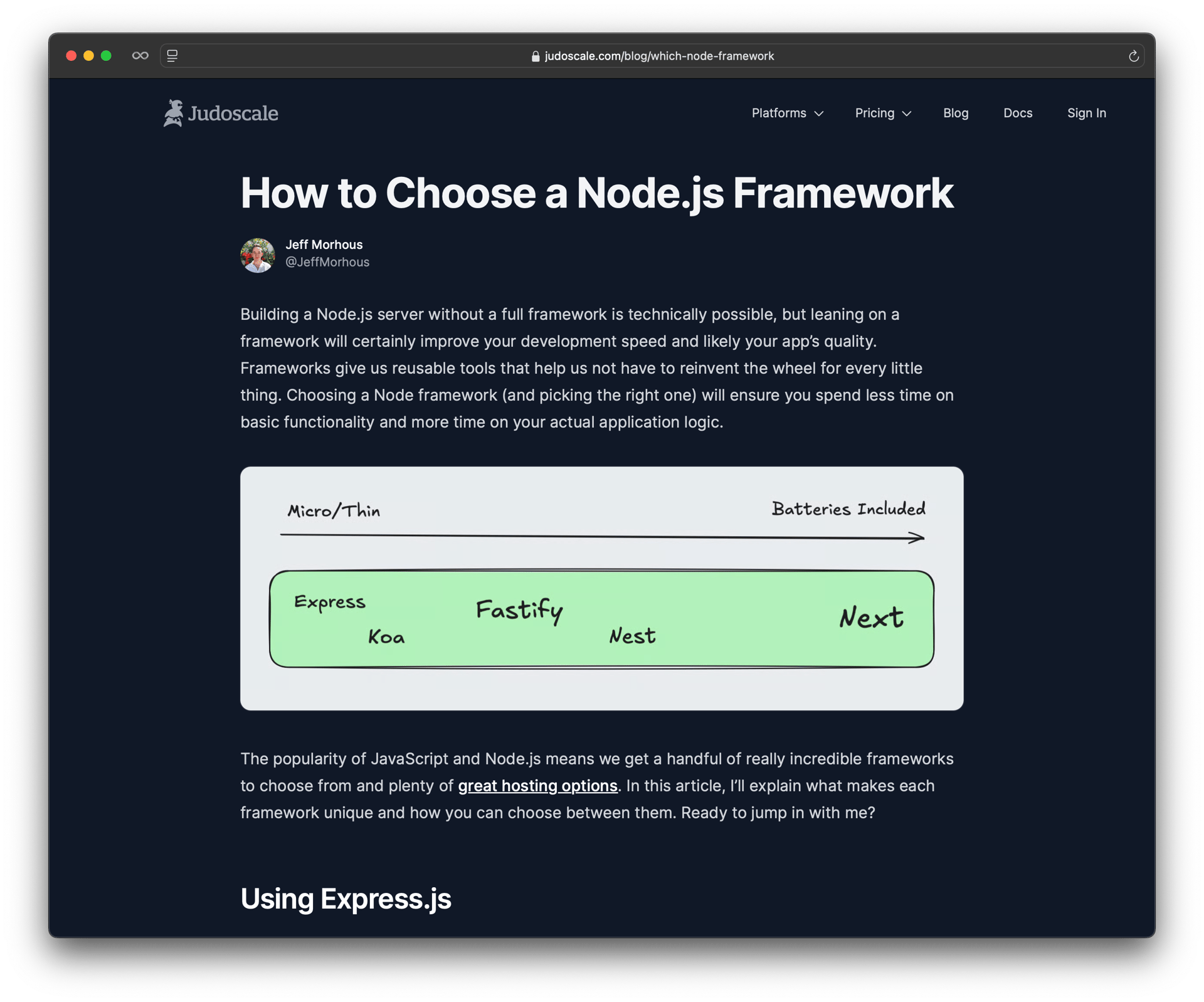Click the Jeff Morhous author name
This screenshot has height=1002, width=1204.
[x=324, y=245]
